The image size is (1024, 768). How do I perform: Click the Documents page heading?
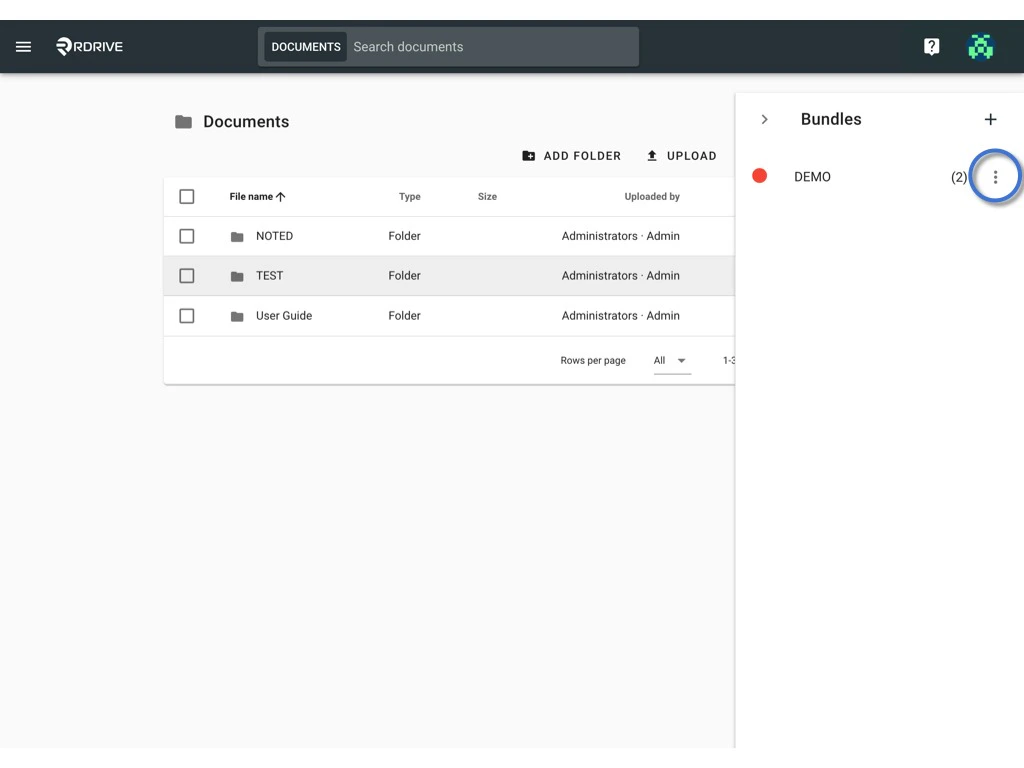246,121
